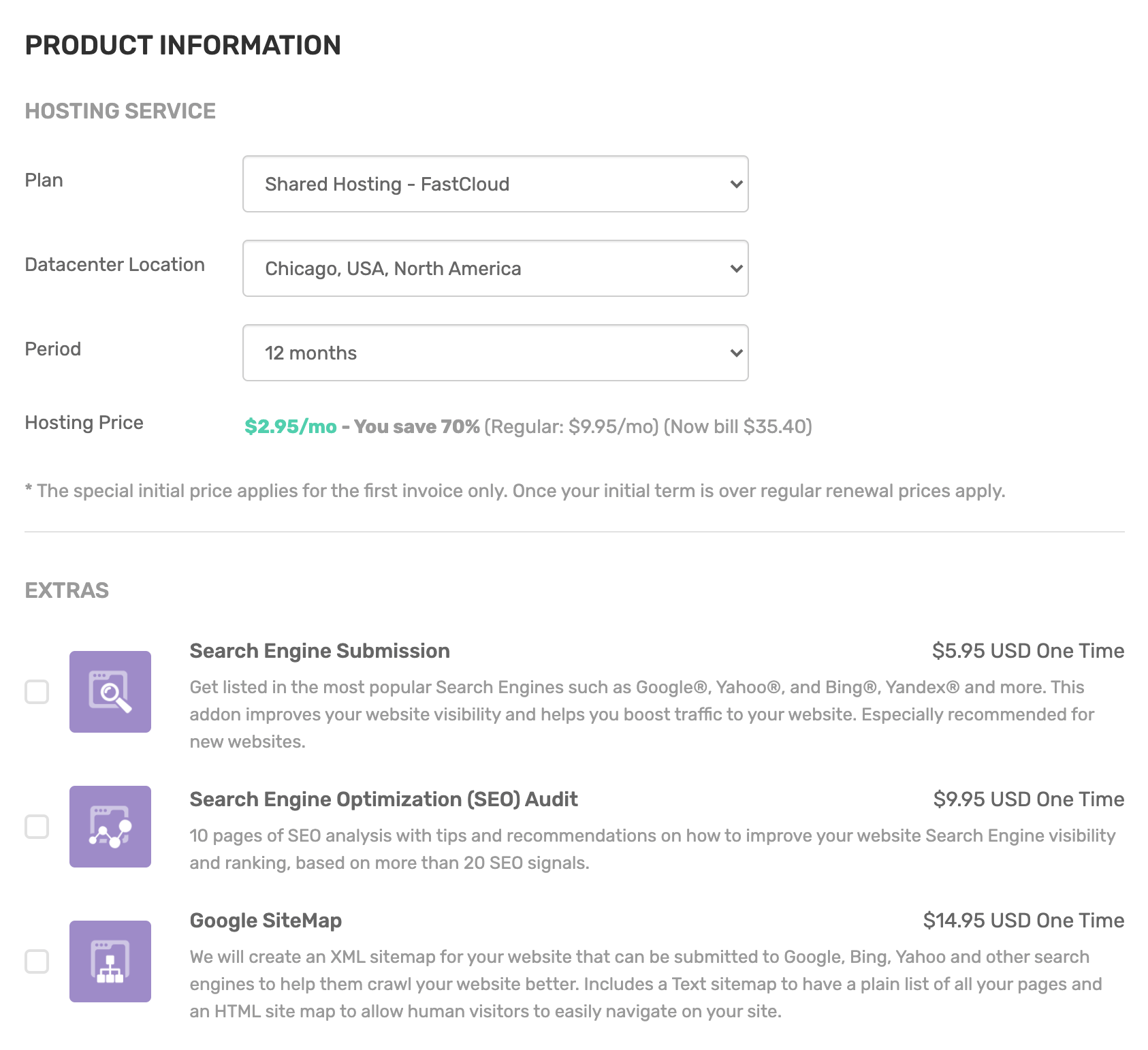Click the $5.95 USD One Time price
Screen dimensions: 1148x1050
[1028, 651]
